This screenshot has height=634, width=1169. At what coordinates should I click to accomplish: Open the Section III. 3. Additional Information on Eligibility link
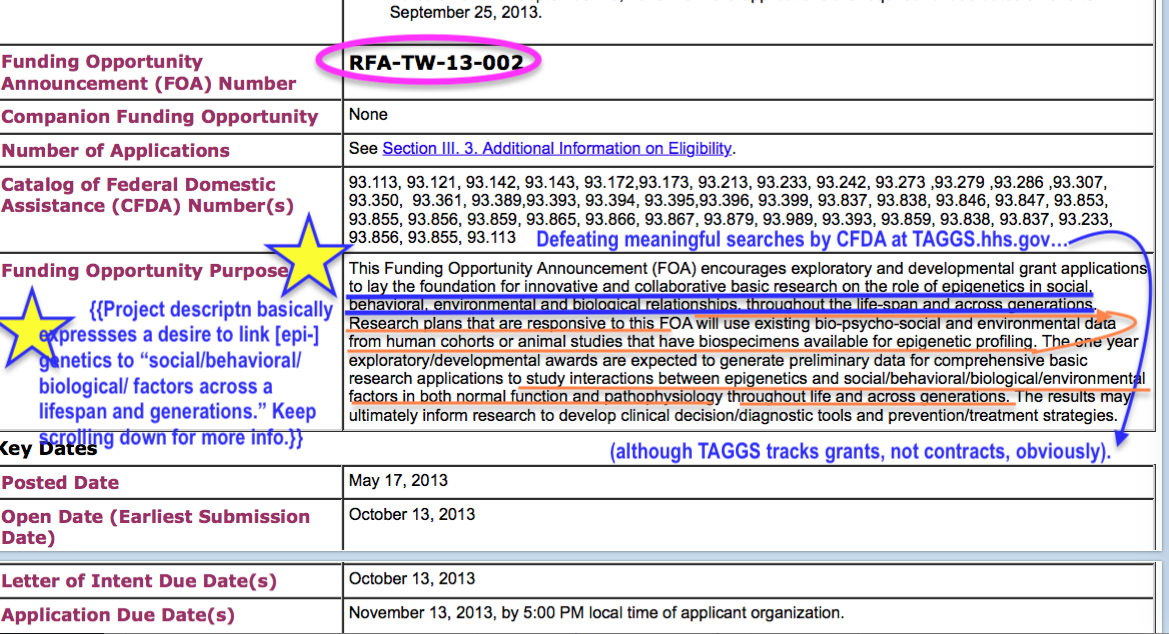[x=557, y=148]
